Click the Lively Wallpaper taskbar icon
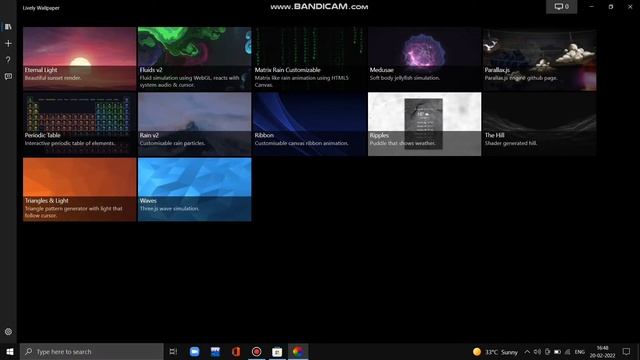Viewport: 640px width, 360px height. 298,351
